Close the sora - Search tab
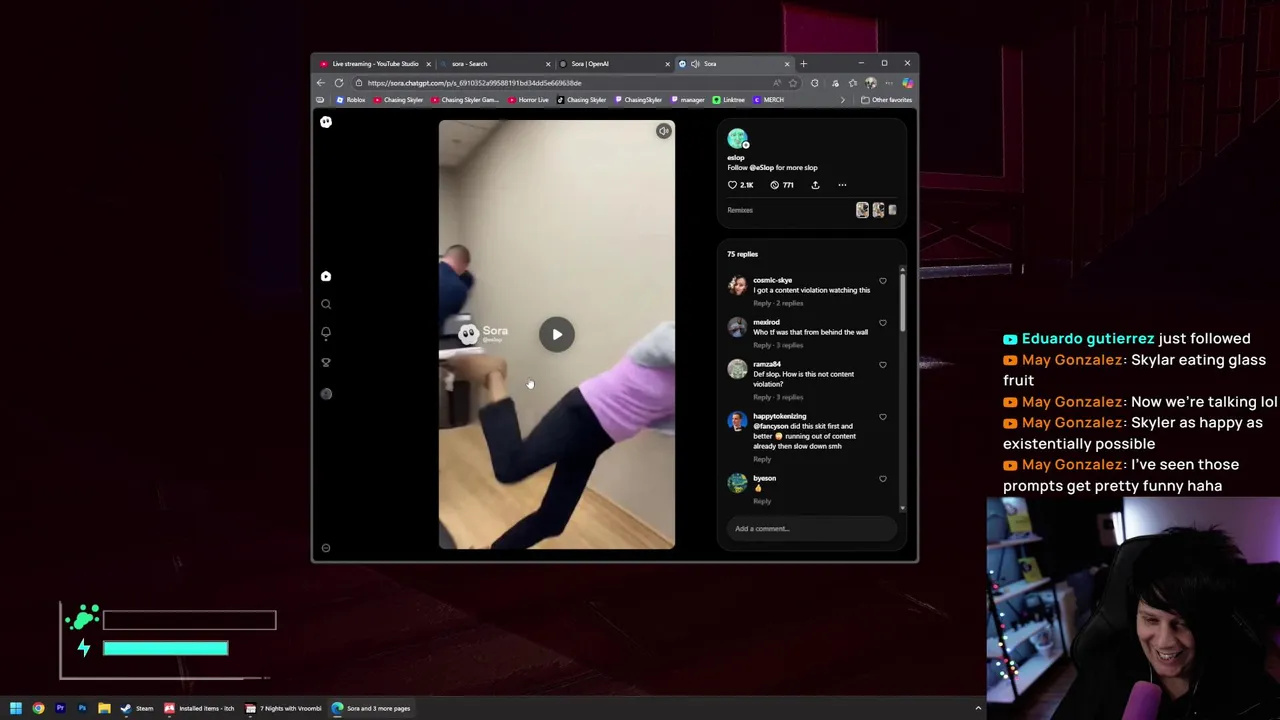Image resolution: width=1280 pixels, height=720 pixels. 547,64
